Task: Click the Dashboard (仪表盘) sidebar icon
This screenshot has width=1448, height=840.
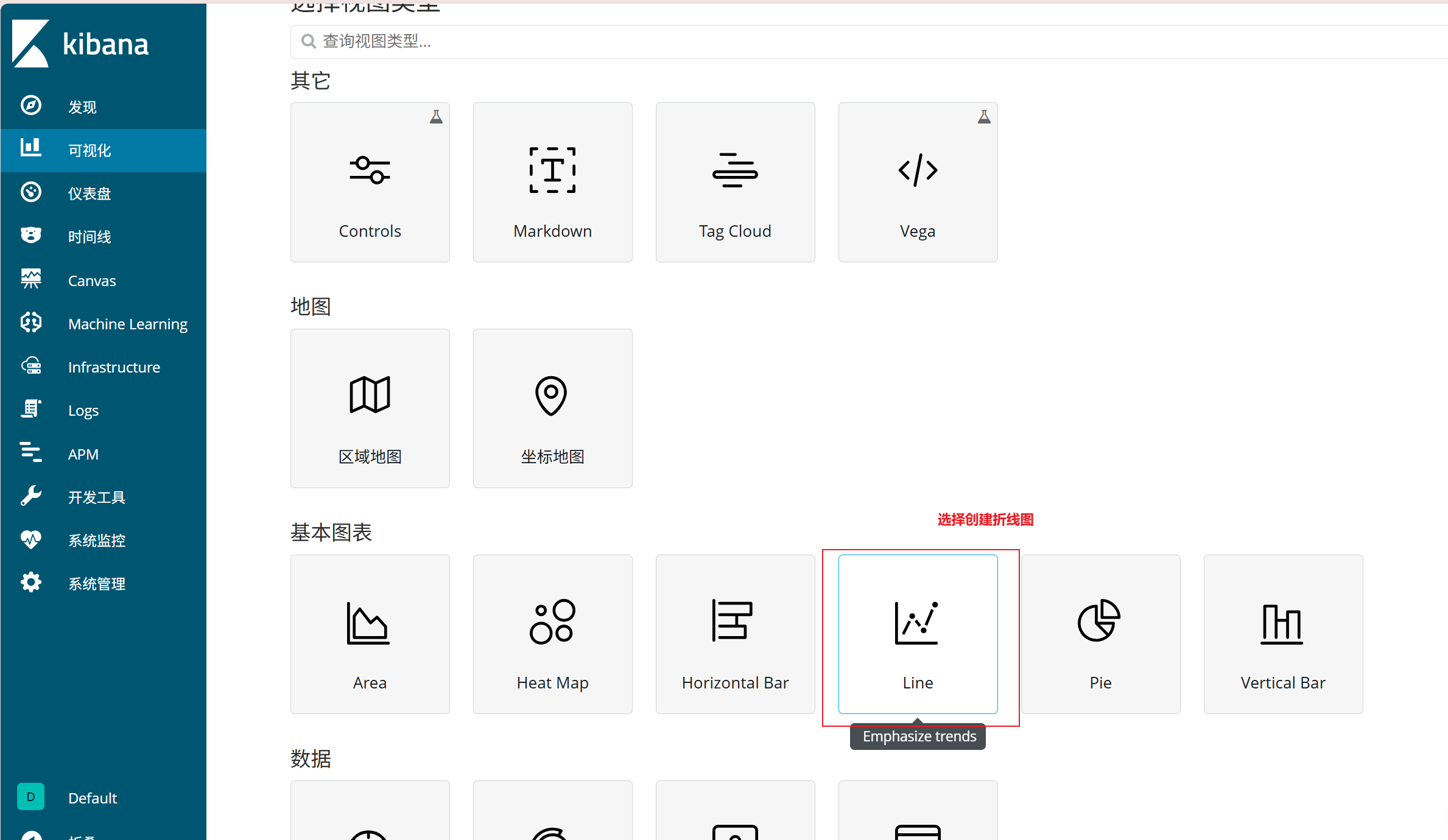Action: point(30,192)
